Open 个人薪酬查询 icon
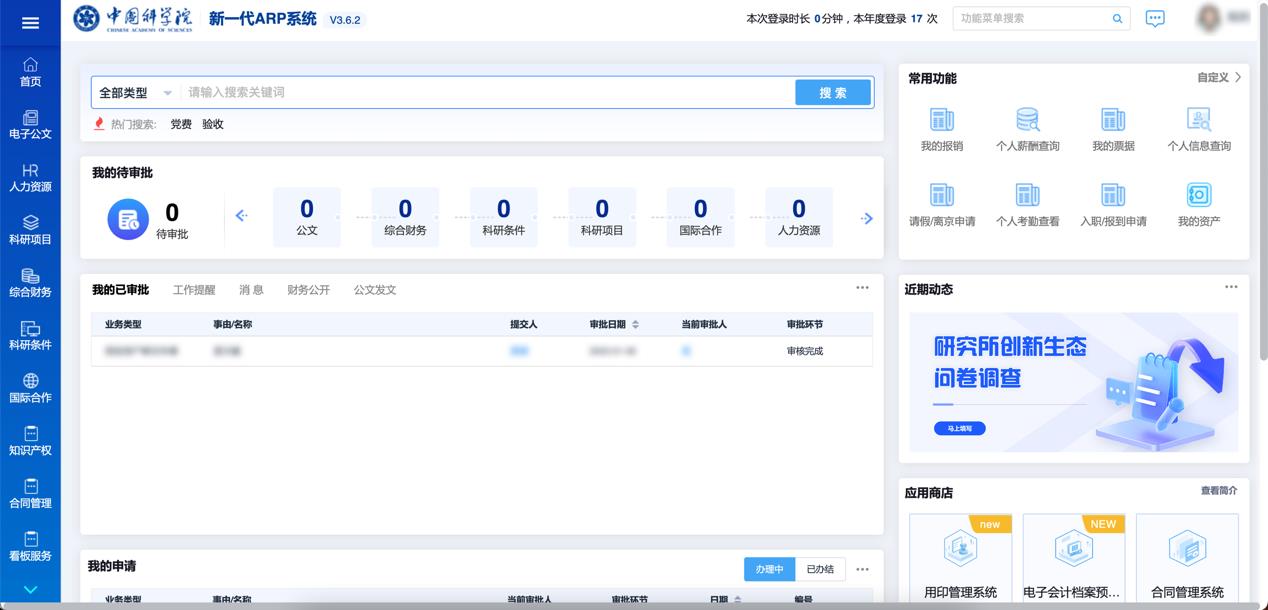The height and width of the screenshot is (610, 1268). click(1027, 121)
